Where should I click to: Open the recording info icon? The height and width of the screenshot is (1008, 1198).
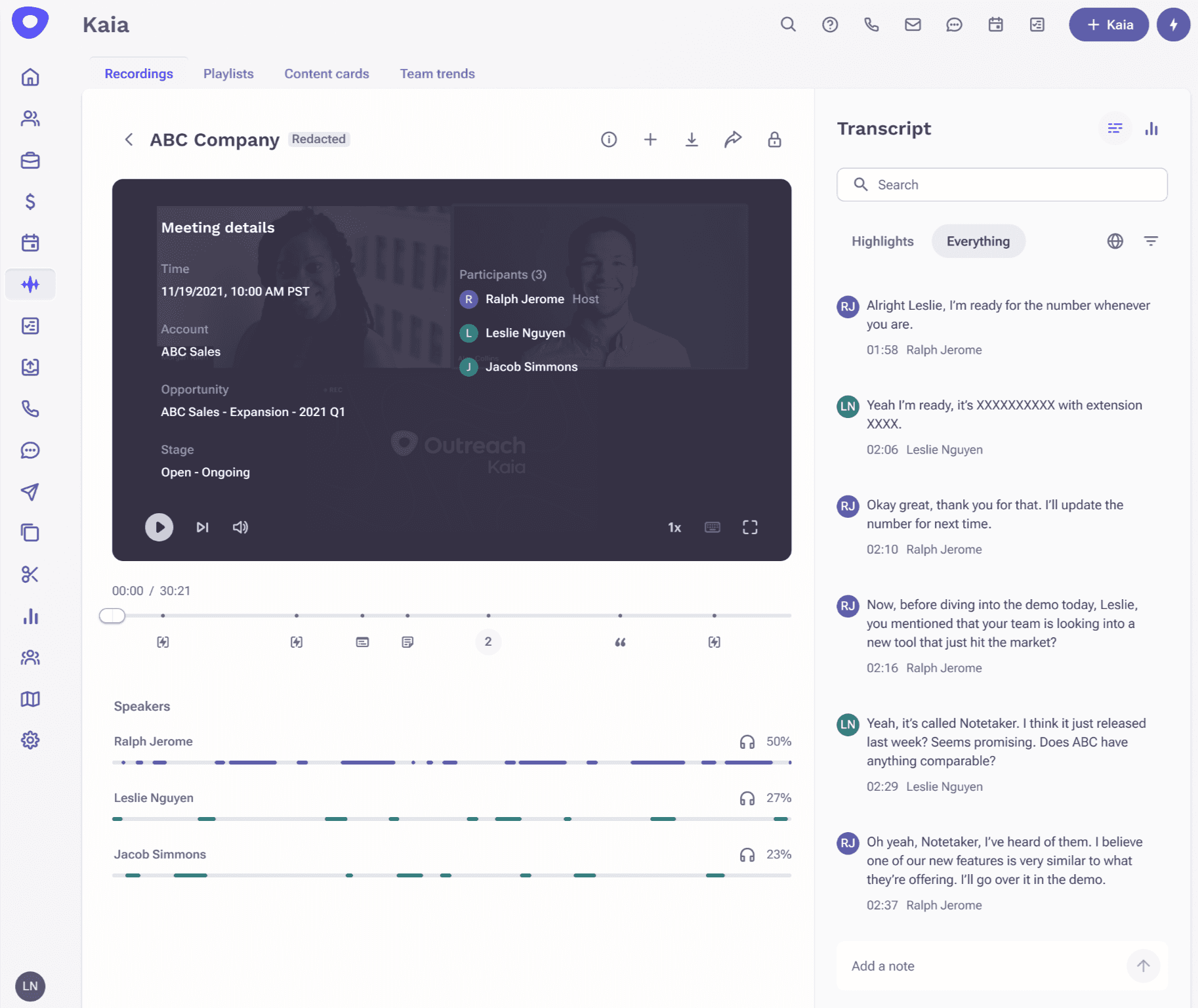pos(609,140)
